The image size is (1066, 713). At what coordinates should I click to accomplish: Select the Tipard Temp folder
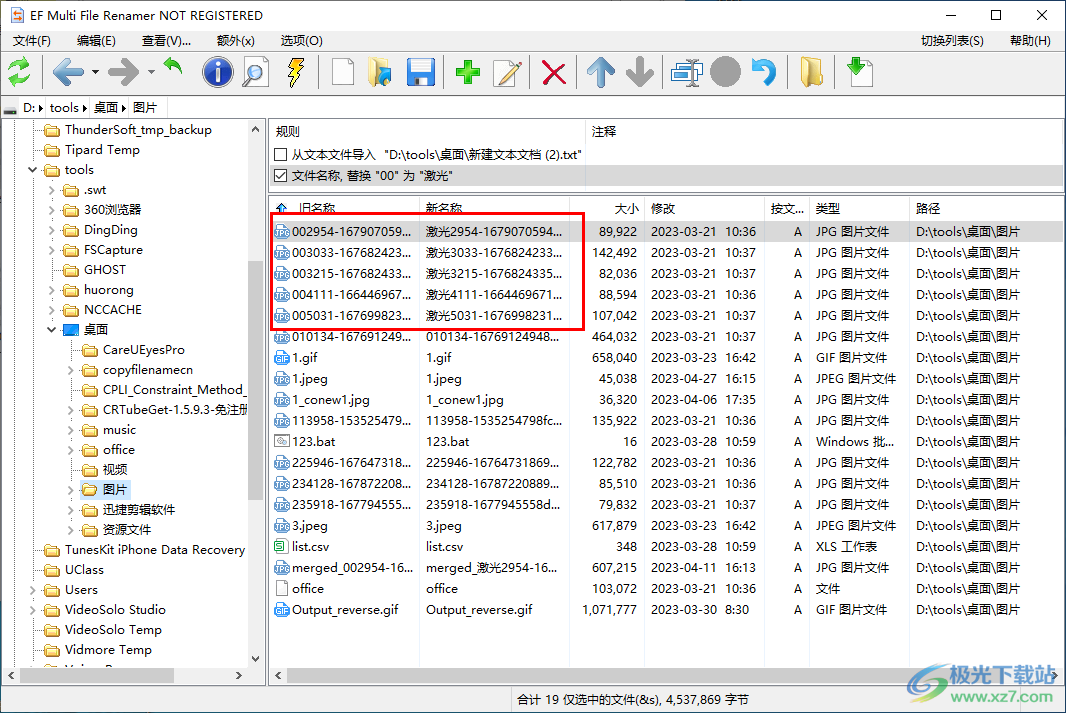(x=102, y=150)
